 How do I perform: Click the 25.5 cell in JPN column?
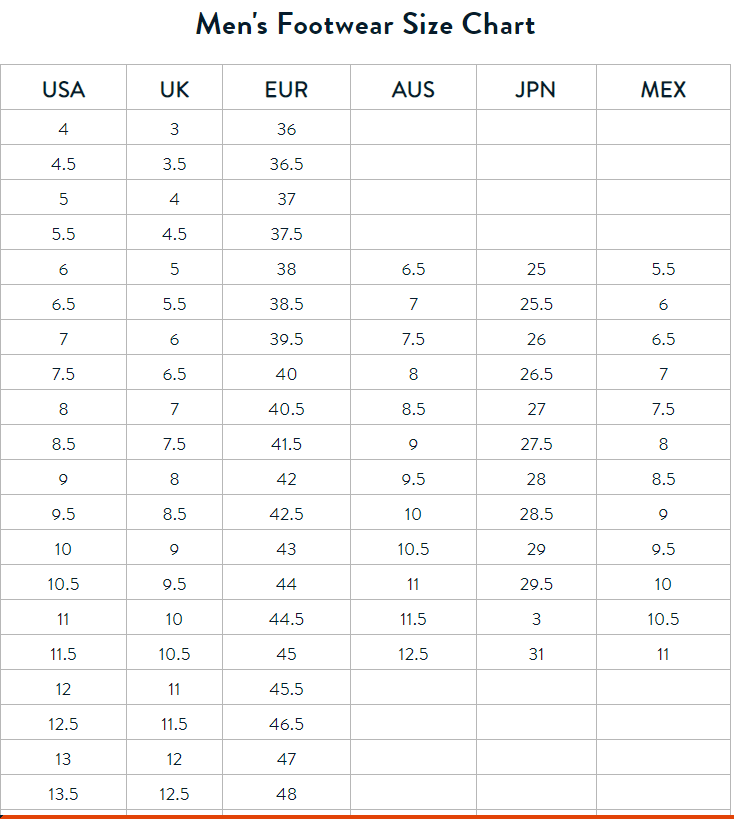[x=536, y=304]
